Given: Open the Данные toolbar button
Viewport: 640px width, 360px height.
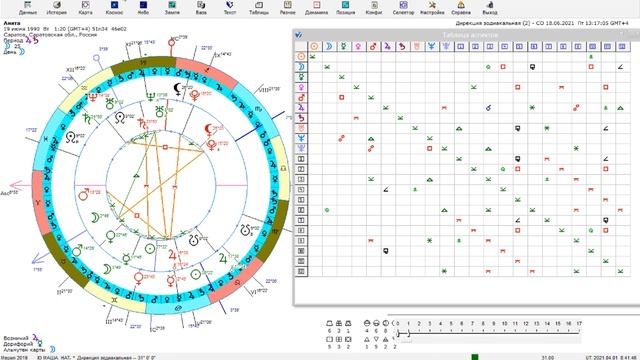Looking at the screenshot, I should (x=28, y=7).
